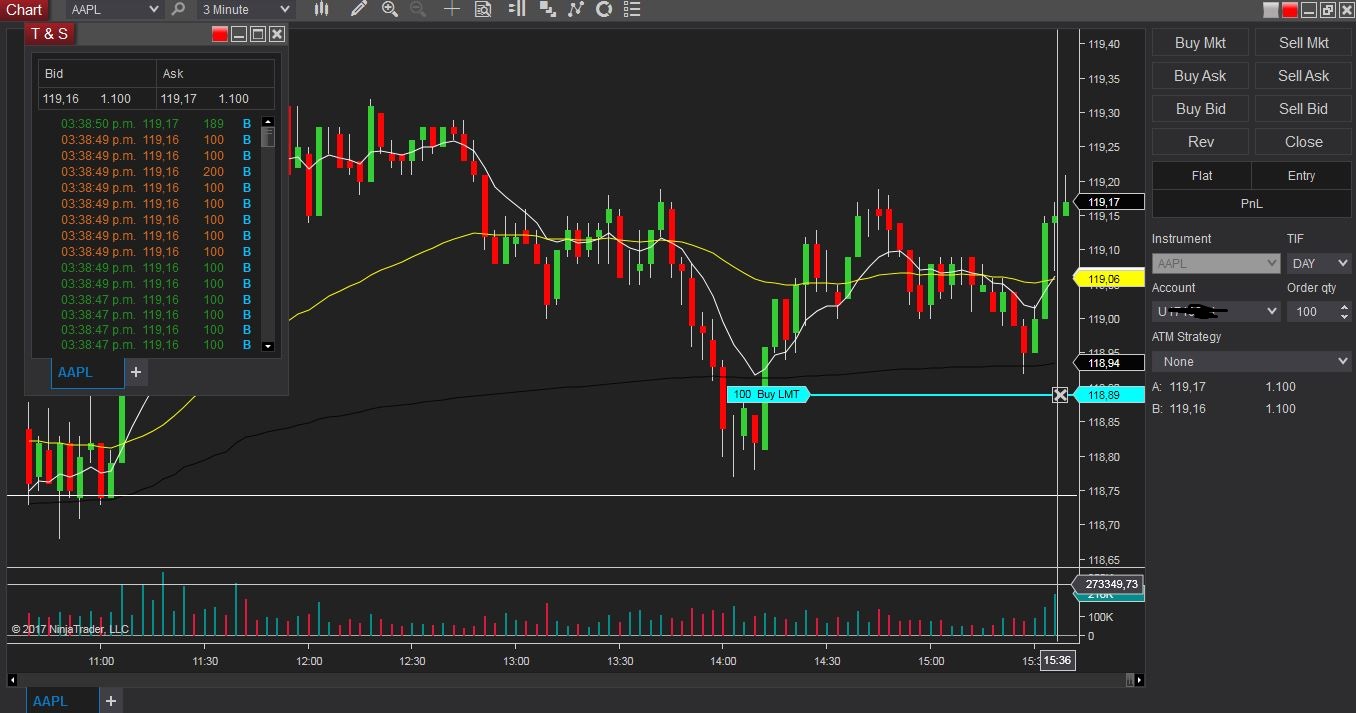This screenshot has width=1356, height=713.
Task: Click the red link square in chart title
Action: (x=1290, y=10)
